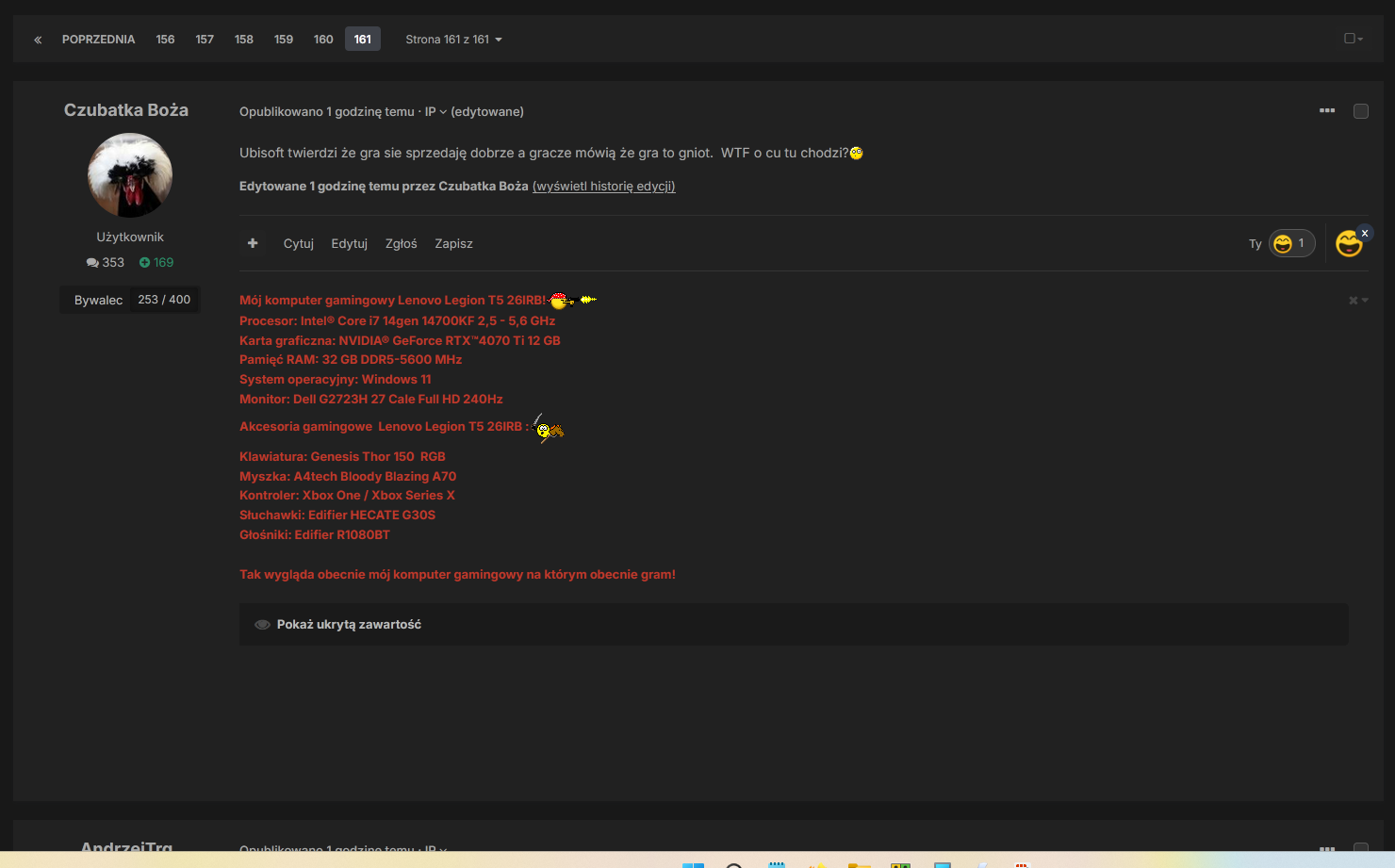Add post to multi-quote with plus icon
The image size is (1395, 868).
(253, 243)
